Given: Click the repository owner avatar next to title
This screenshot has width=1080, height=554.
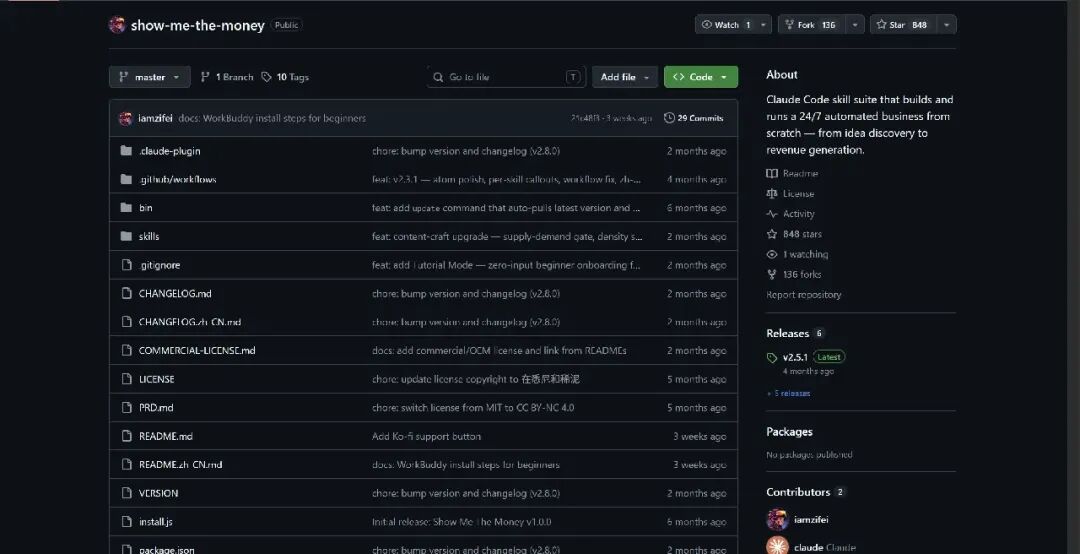Looking at the screenshot, I should point(117,25).
